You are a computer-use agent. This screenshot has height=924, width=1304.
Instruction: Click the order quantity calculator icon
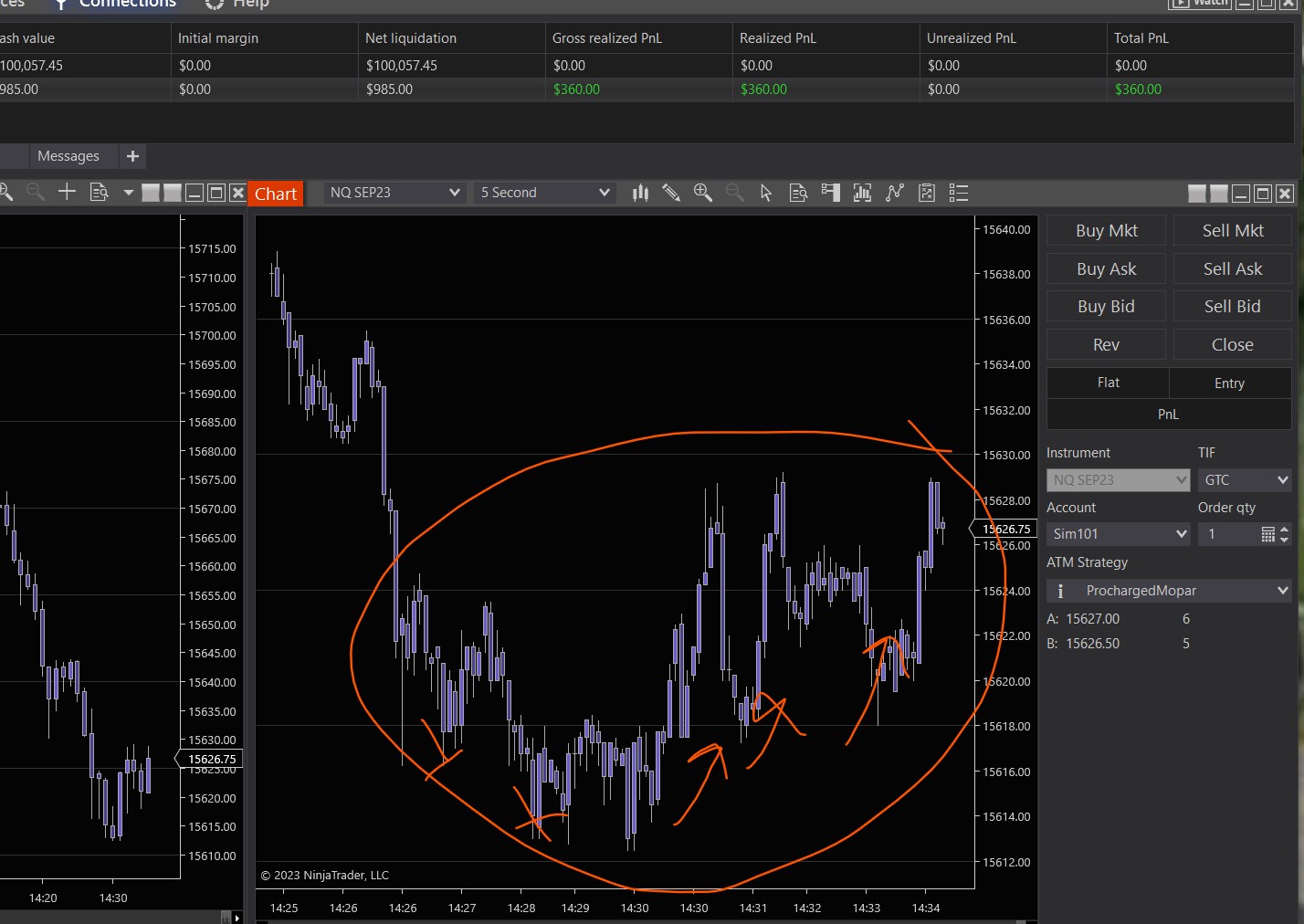[1267, 534]
